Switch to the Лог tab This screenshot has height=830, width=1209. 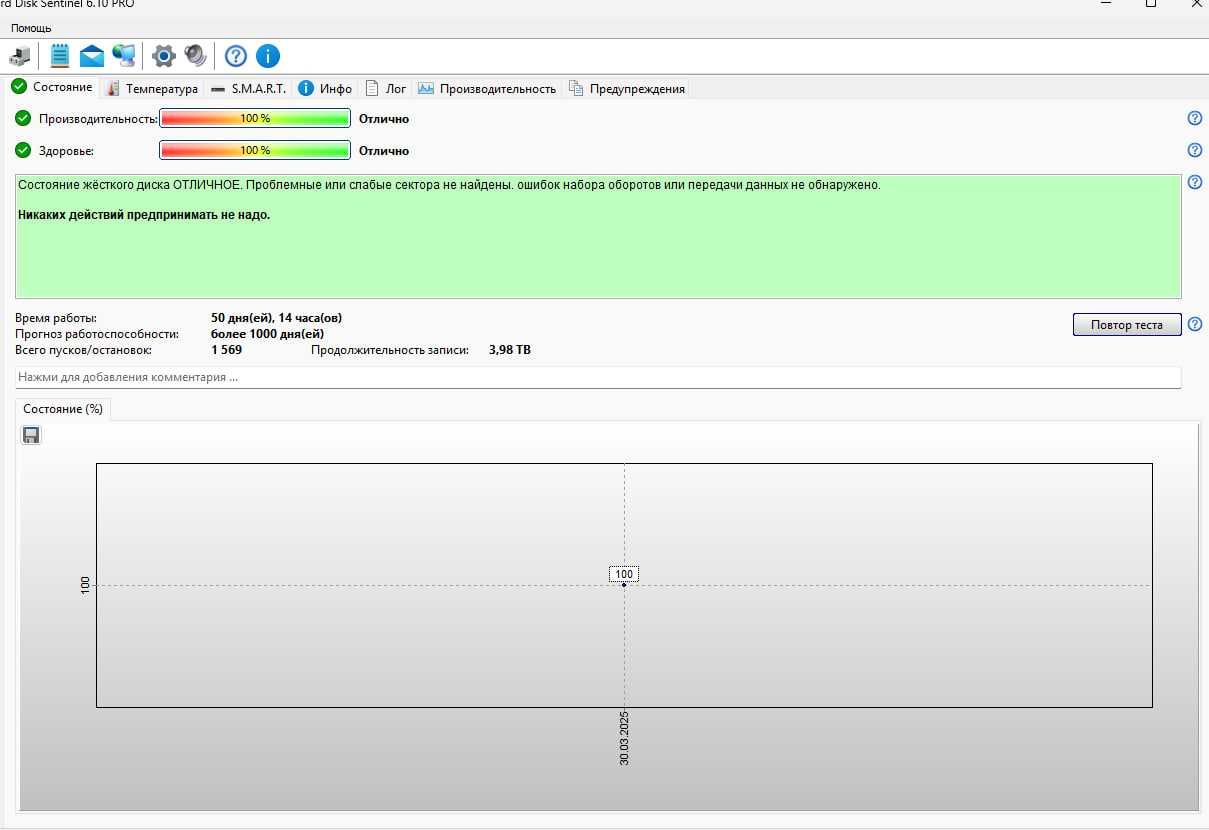point(385,89)
